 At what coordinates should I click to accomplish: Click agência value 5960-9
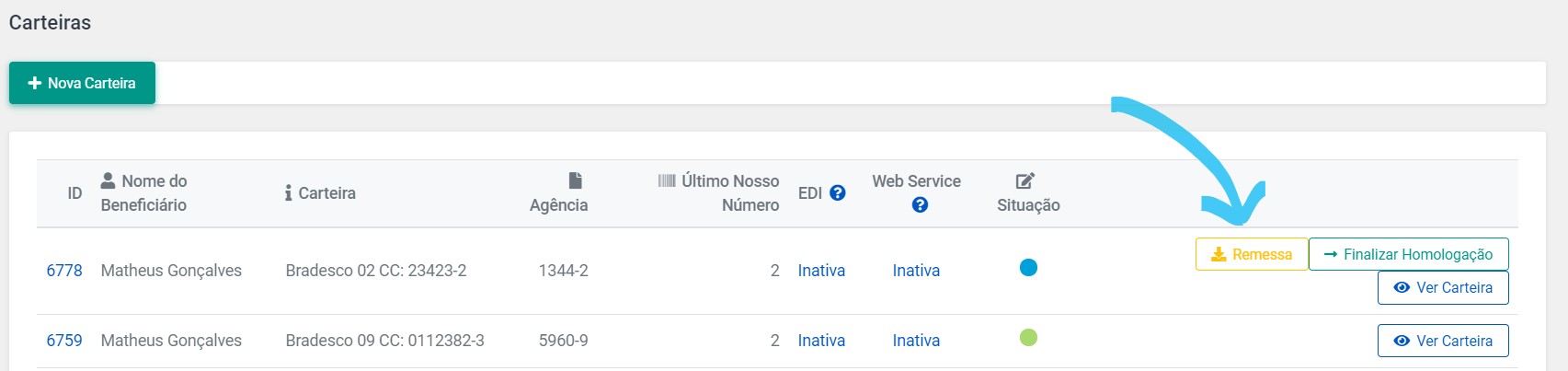pyautogui.click(x=563, y=341)
